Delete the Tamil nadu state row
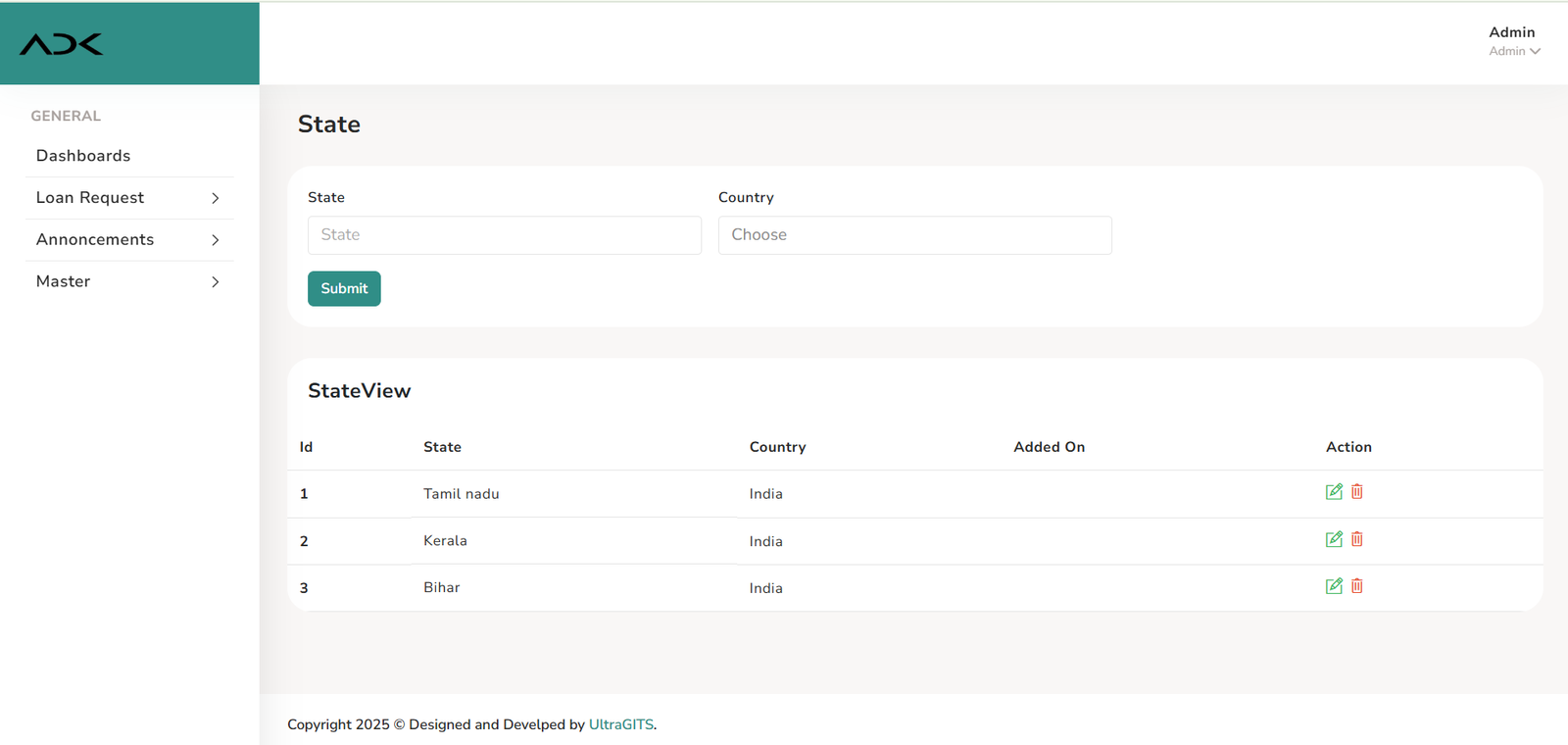 (x=1357, y=492)
